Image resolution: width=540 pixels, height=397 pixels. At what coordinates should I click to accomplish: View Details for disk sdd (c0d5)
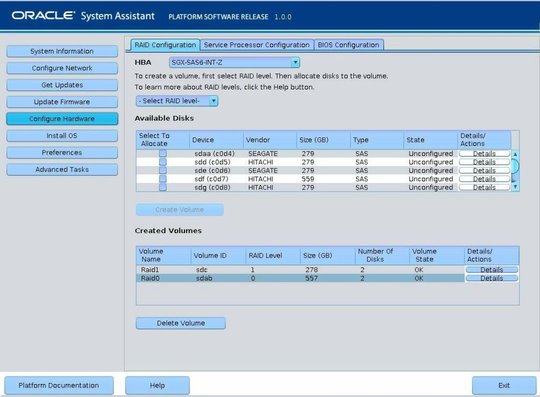coord(484,162)
